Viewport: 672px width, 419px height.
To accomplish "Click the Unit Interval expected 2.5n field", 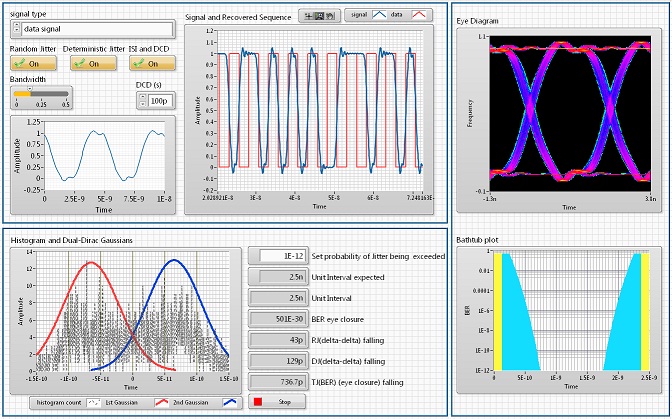I will coord(282,276).
